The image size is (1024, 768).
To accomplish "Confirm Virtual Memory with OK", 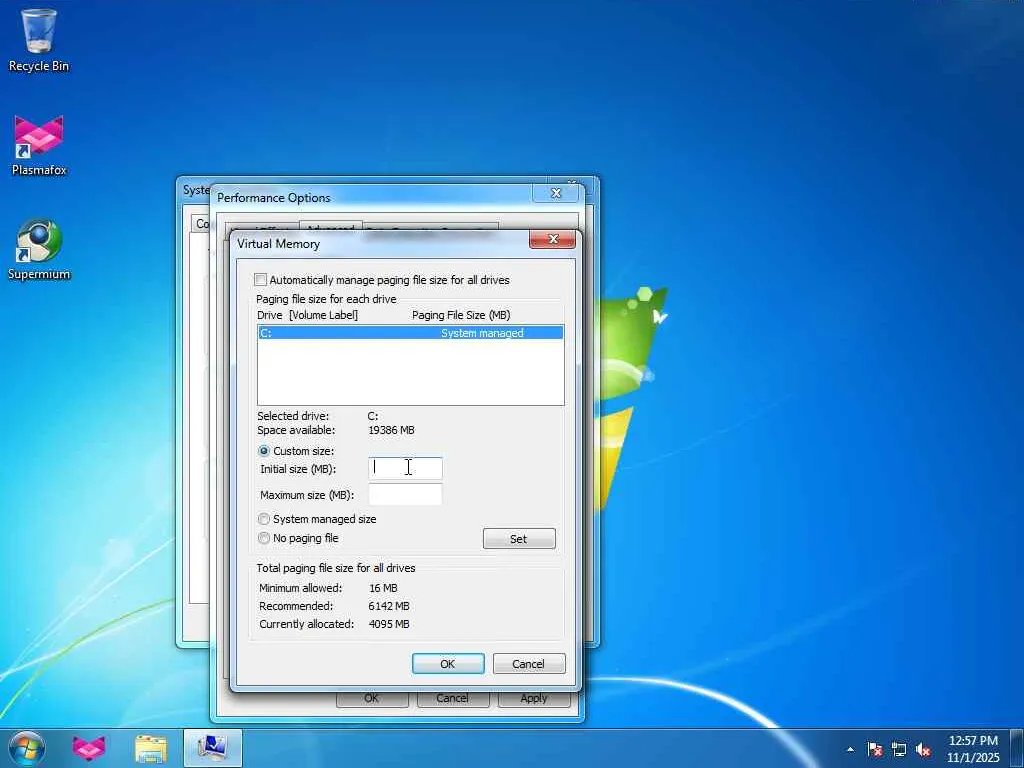I will pyautogui.click(x=448, y=664).
